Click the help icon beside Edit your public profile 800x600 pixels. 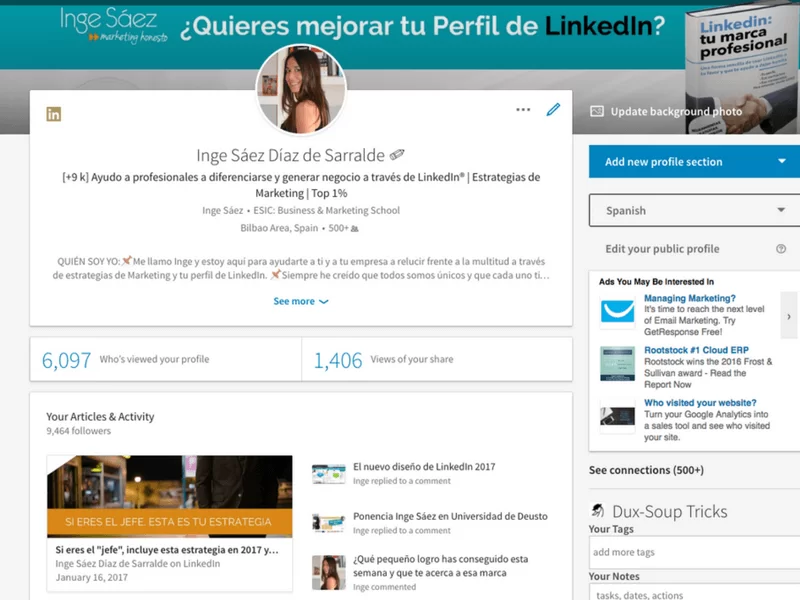(781, 248)
